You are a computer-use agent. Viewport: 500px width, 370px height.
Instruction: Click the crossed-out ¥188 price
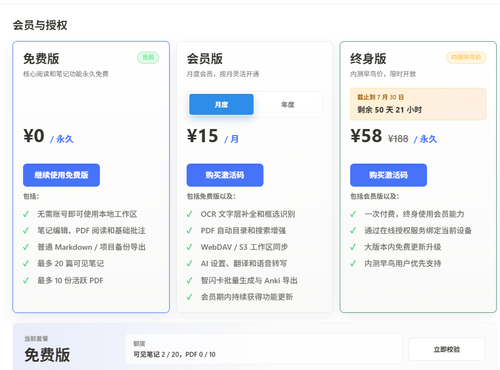pos(398,139)
